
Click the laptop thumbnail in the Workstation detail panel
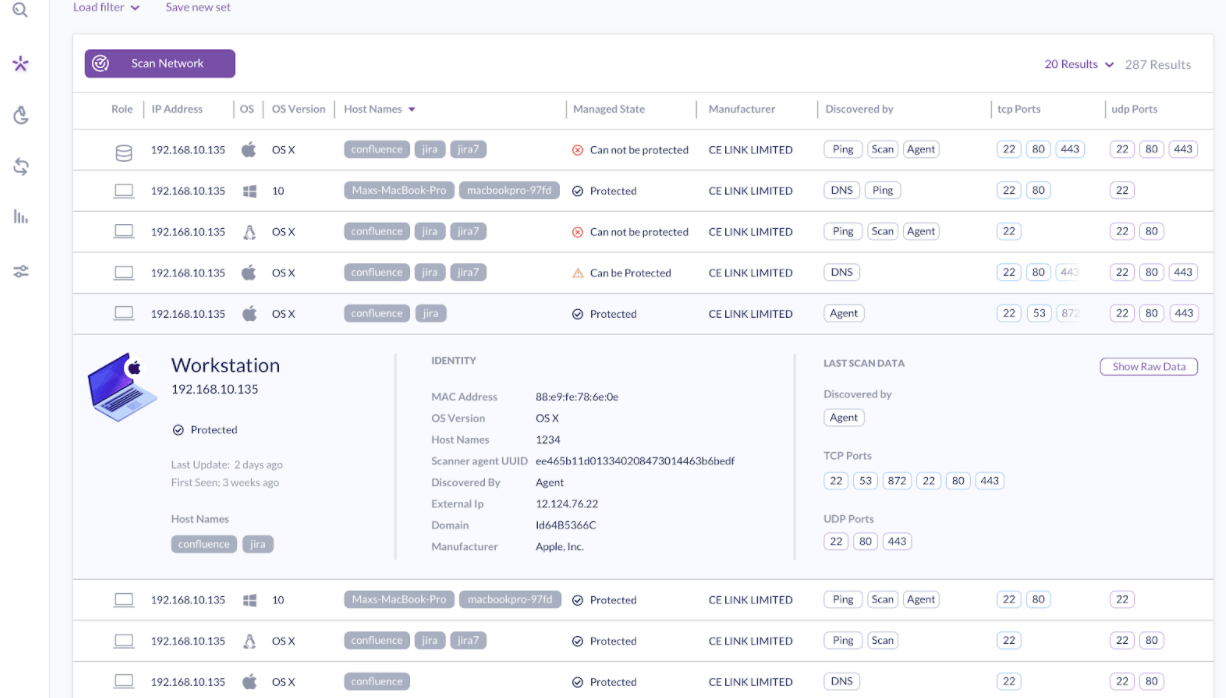(x=123, y=385)
